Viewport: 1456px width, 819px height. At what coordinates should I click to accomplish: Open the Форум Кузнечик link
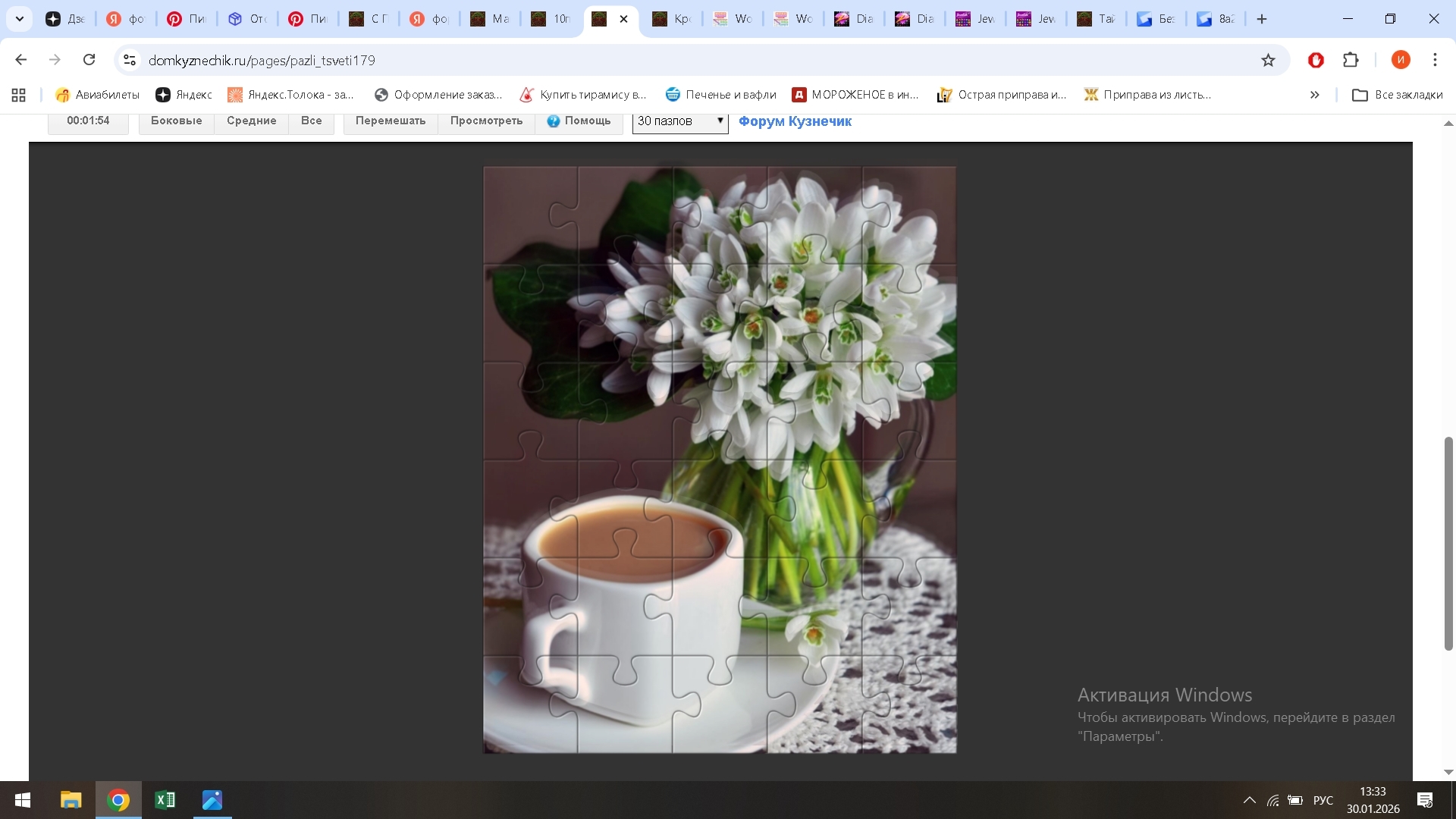pos(795,121)
